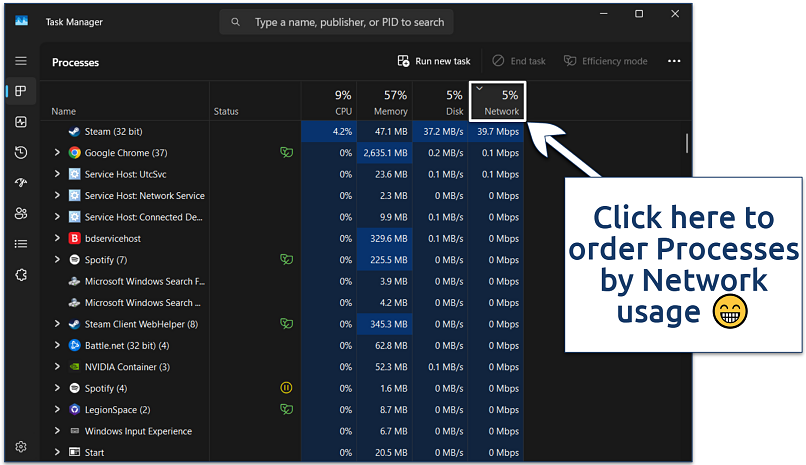Image resolution: width=806 pixels, height=465 pixels.
Task: Open Task Manager settings gear
Action: coord(21,447)
